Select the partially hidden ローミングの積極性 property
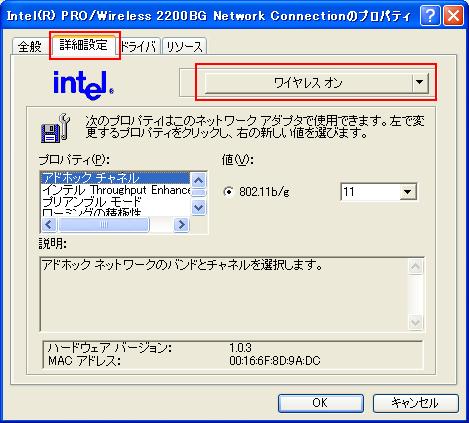The height and width of the screenshot is (423, 469). pyautogui.click(x=115, y=212)
